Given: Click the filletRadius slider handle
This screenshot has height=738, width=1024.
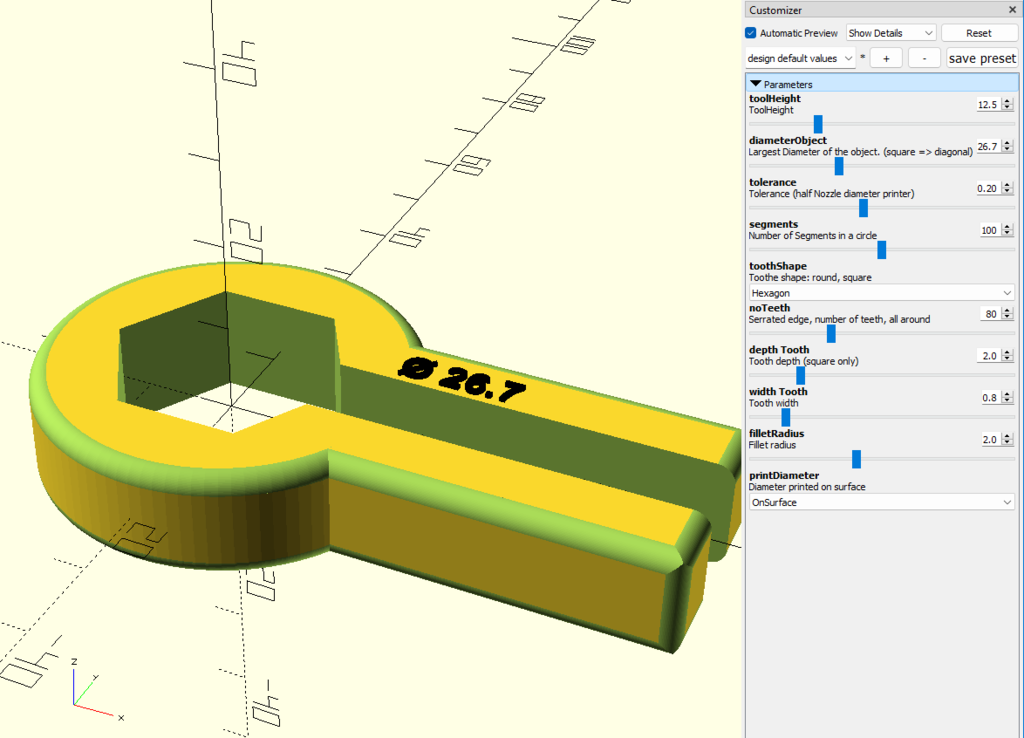Looking at the screenshot, I should (x=856, y=459).
